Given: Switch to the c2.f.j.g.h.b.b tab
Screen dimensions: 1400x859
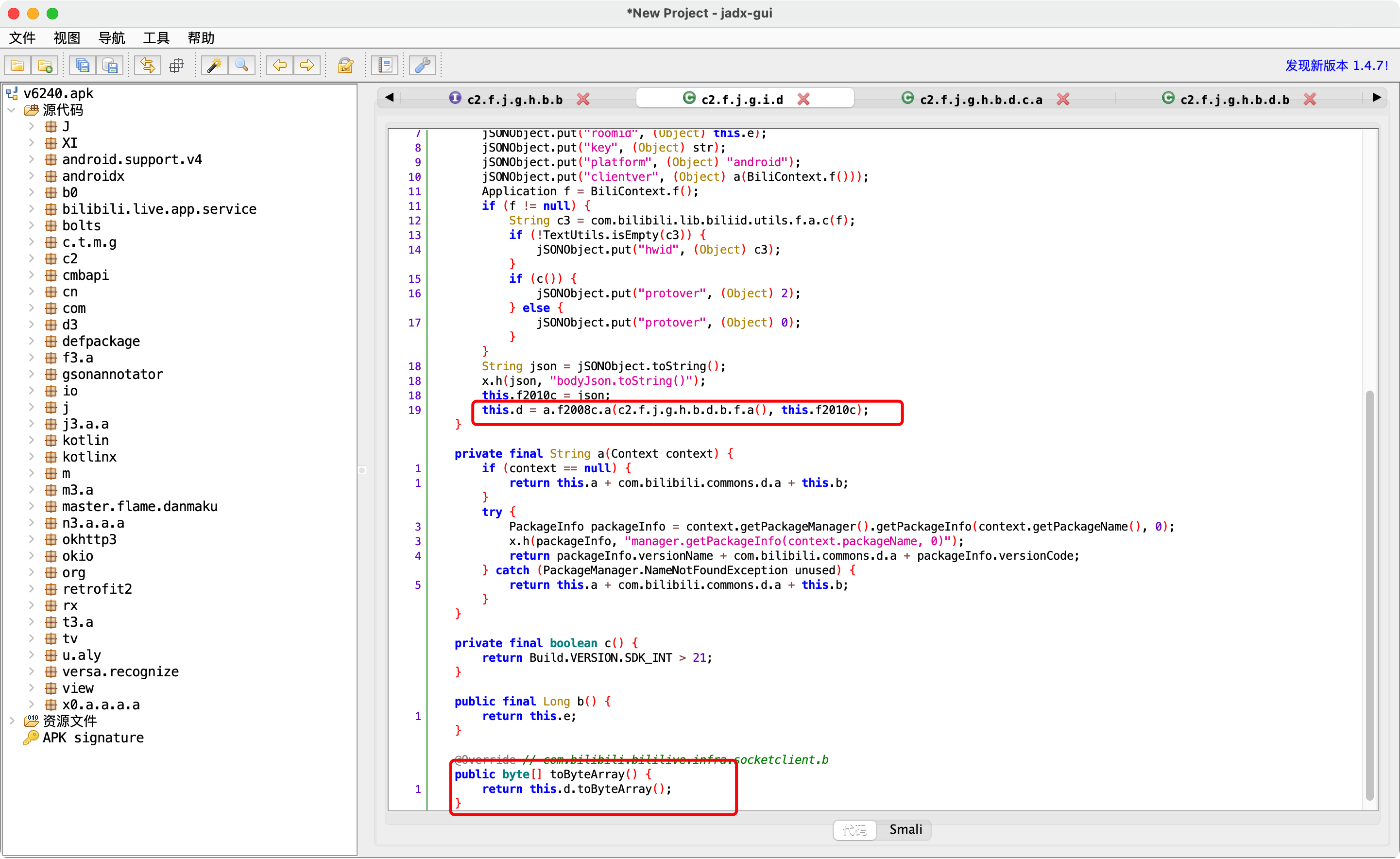Looking at the screenshot, I should click(514, 100).
